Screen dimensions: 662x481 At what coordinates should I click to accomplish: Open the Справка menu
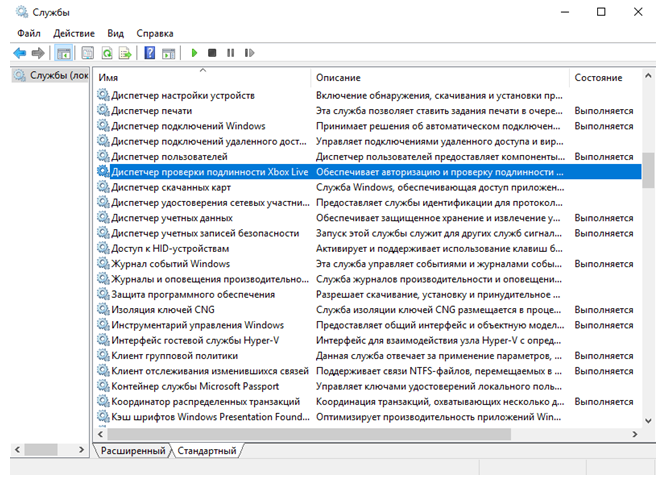click(155, 33)
